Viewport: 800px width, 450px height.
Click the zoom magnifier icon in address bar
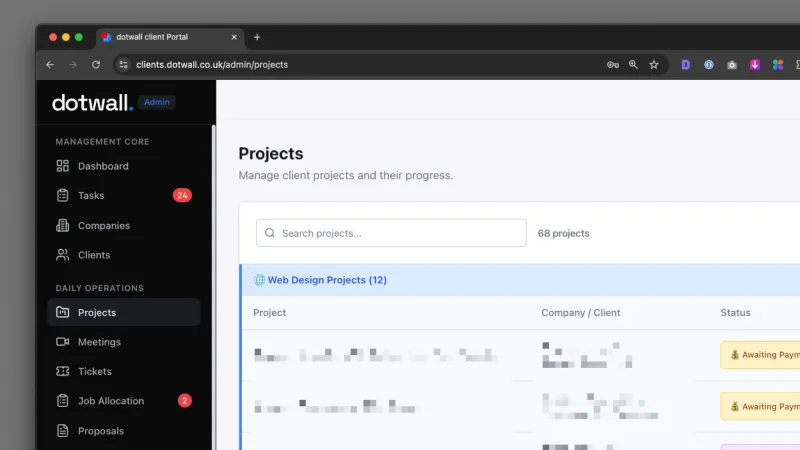pos(633,65)
